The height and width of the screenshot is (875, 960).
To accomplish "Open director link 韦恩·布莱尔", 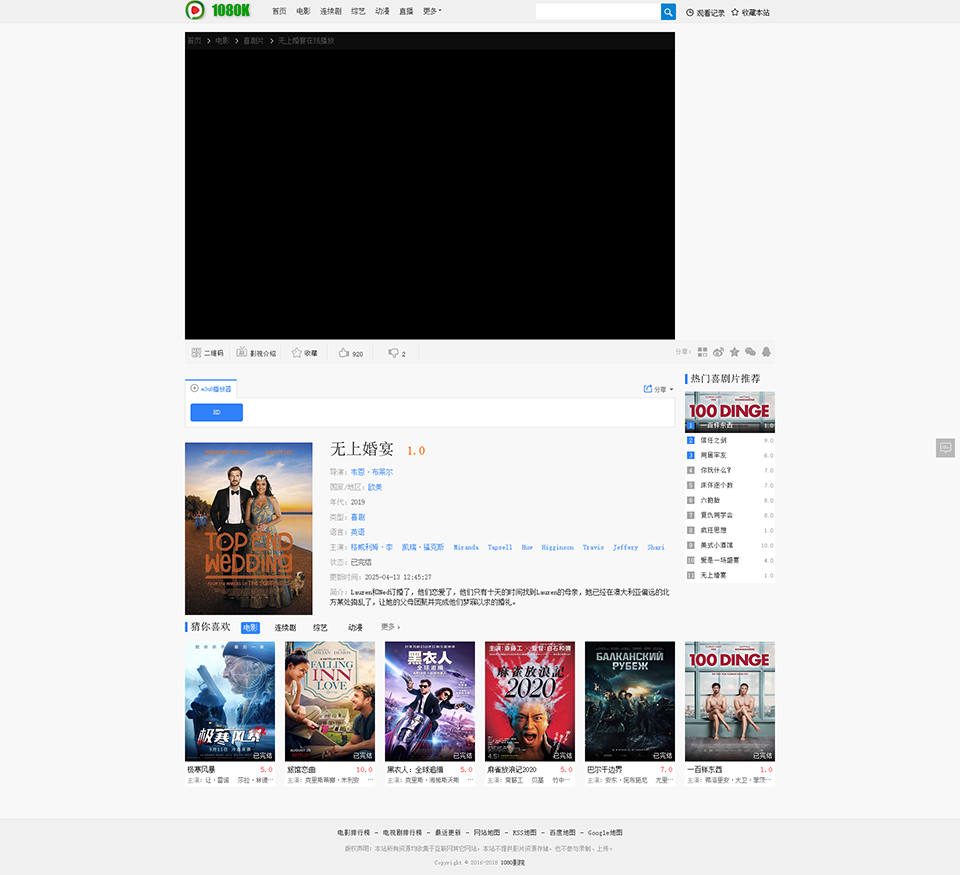I will click(x=371, y=472).
